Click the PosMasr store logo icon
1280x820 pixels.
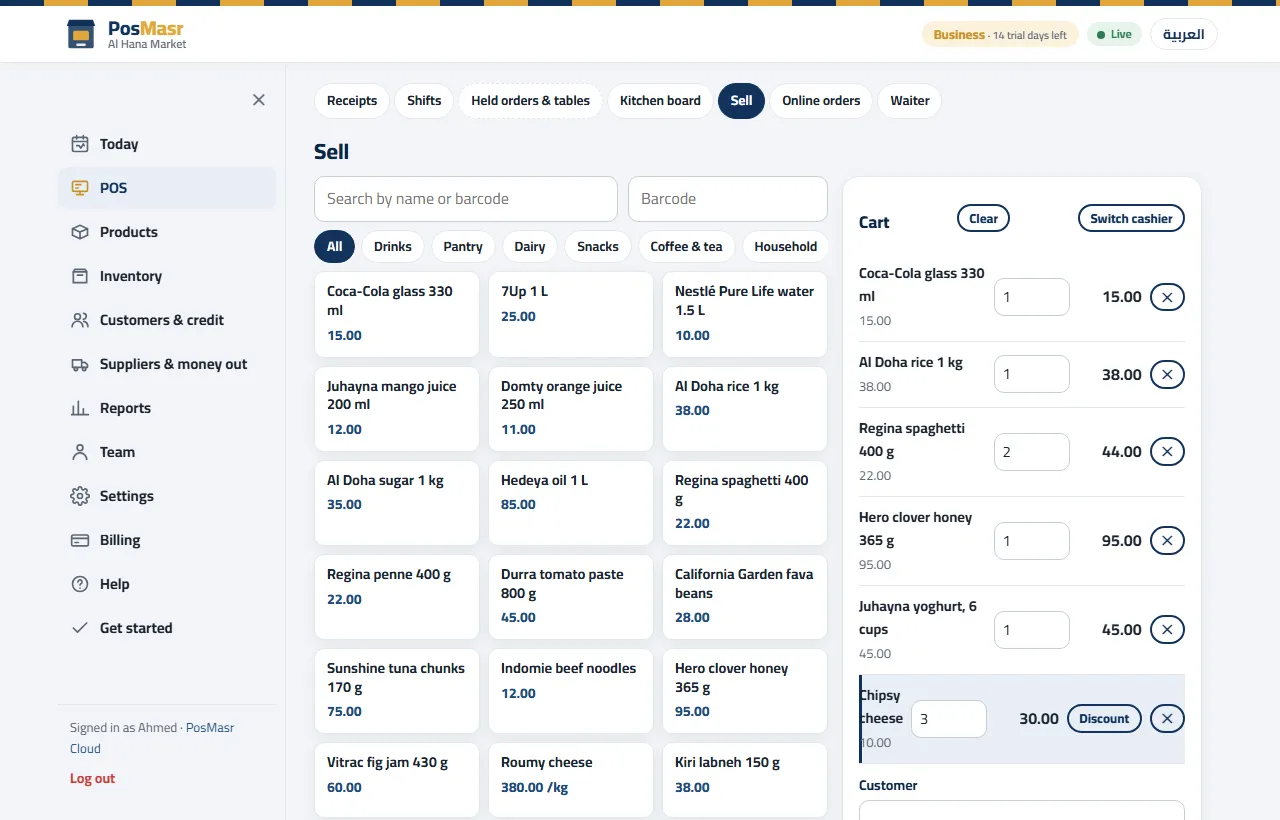[81, 34]
